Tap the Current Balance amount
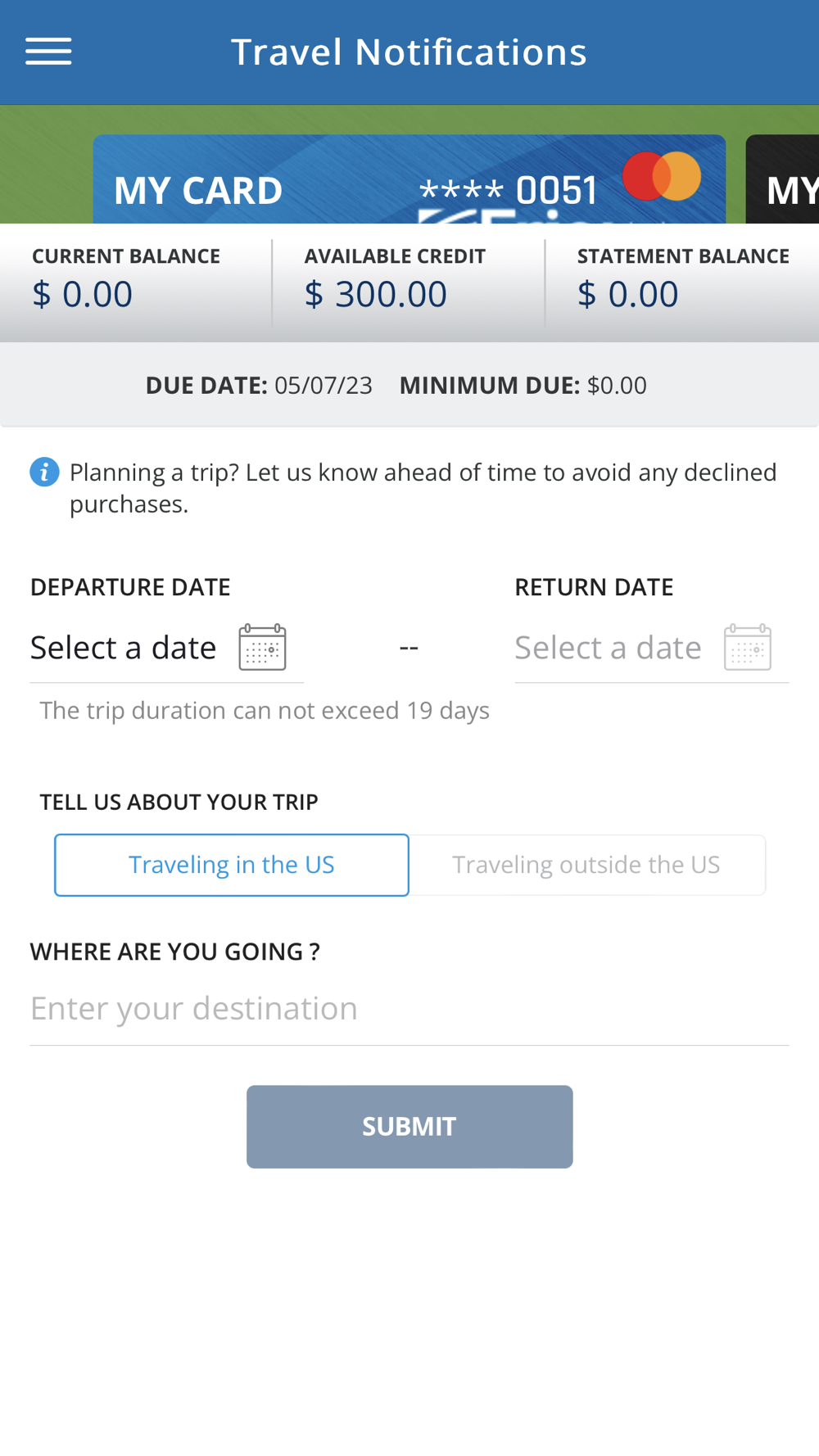Viewport: 819px width, 1456px height. pos(82,294)
